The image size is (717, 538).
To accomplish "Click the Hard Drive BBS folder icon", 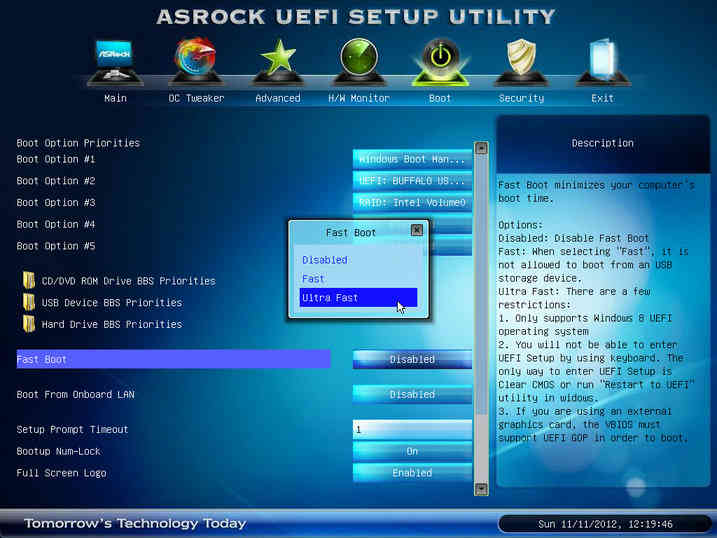I will [x=29, y=323].
